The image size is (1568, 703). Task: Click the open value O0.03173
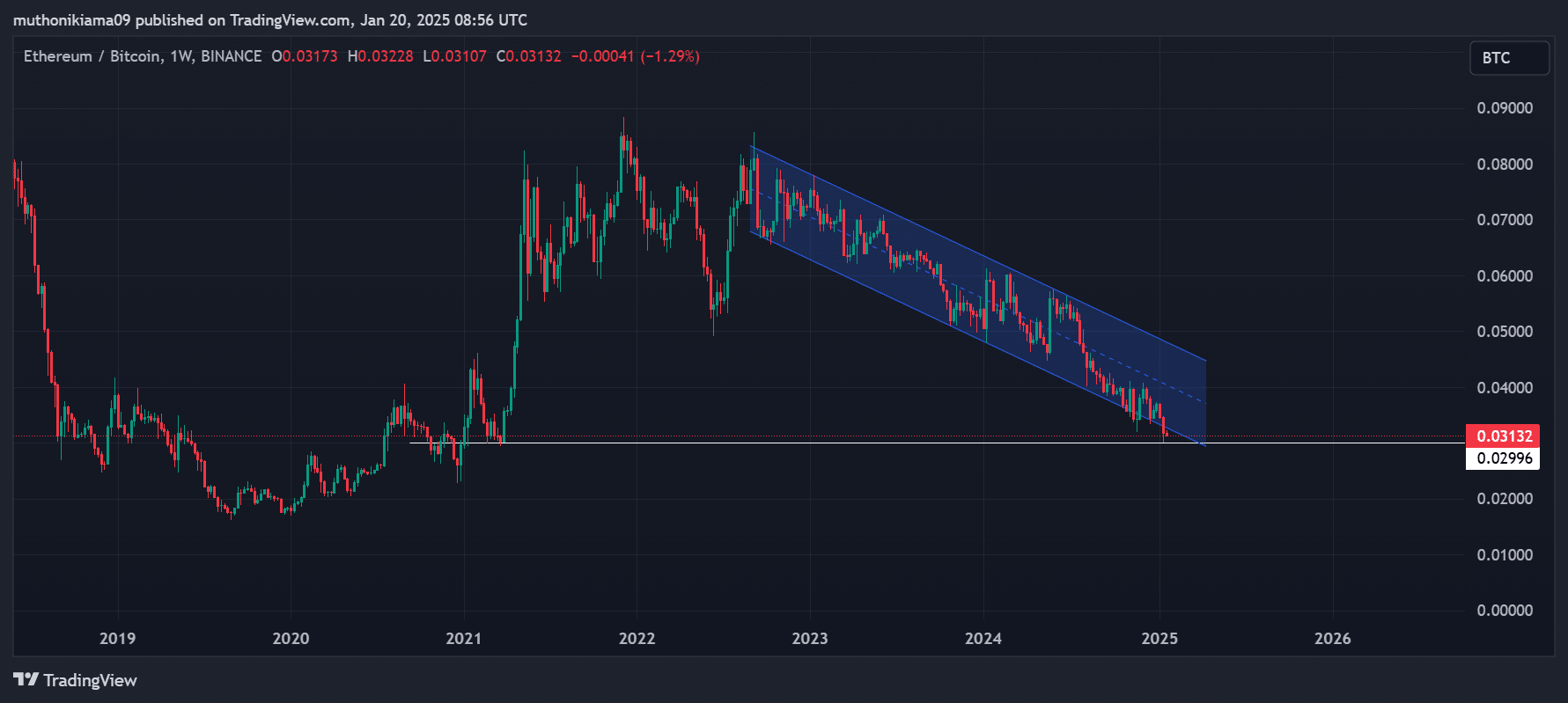(x=305, y=56)
